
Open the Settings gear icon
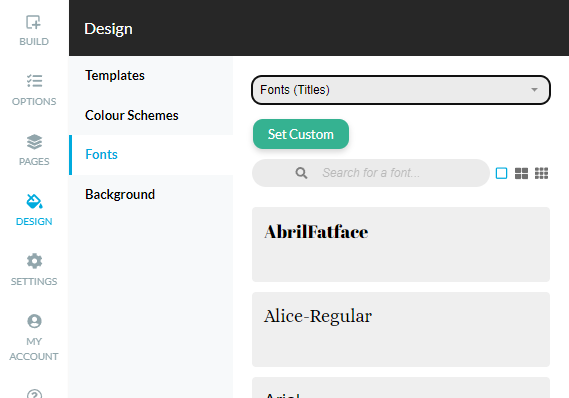click(x=34, y=261)
